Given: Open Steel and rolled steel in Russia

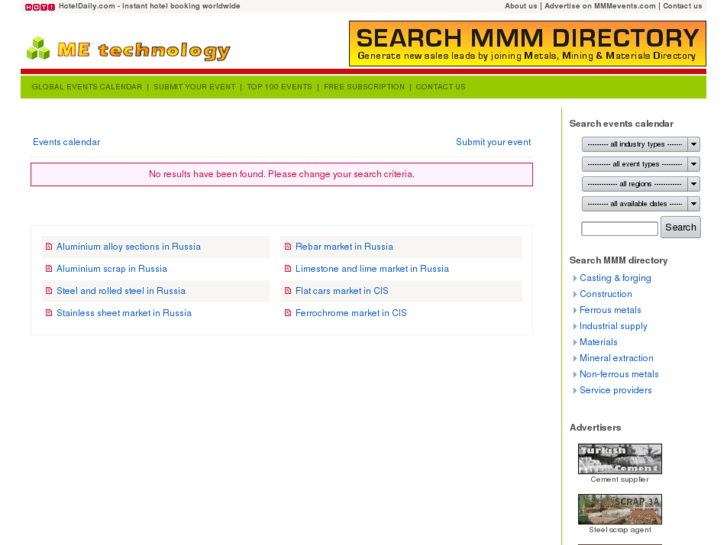Looking at the screenshot, I should pos(121,291).
